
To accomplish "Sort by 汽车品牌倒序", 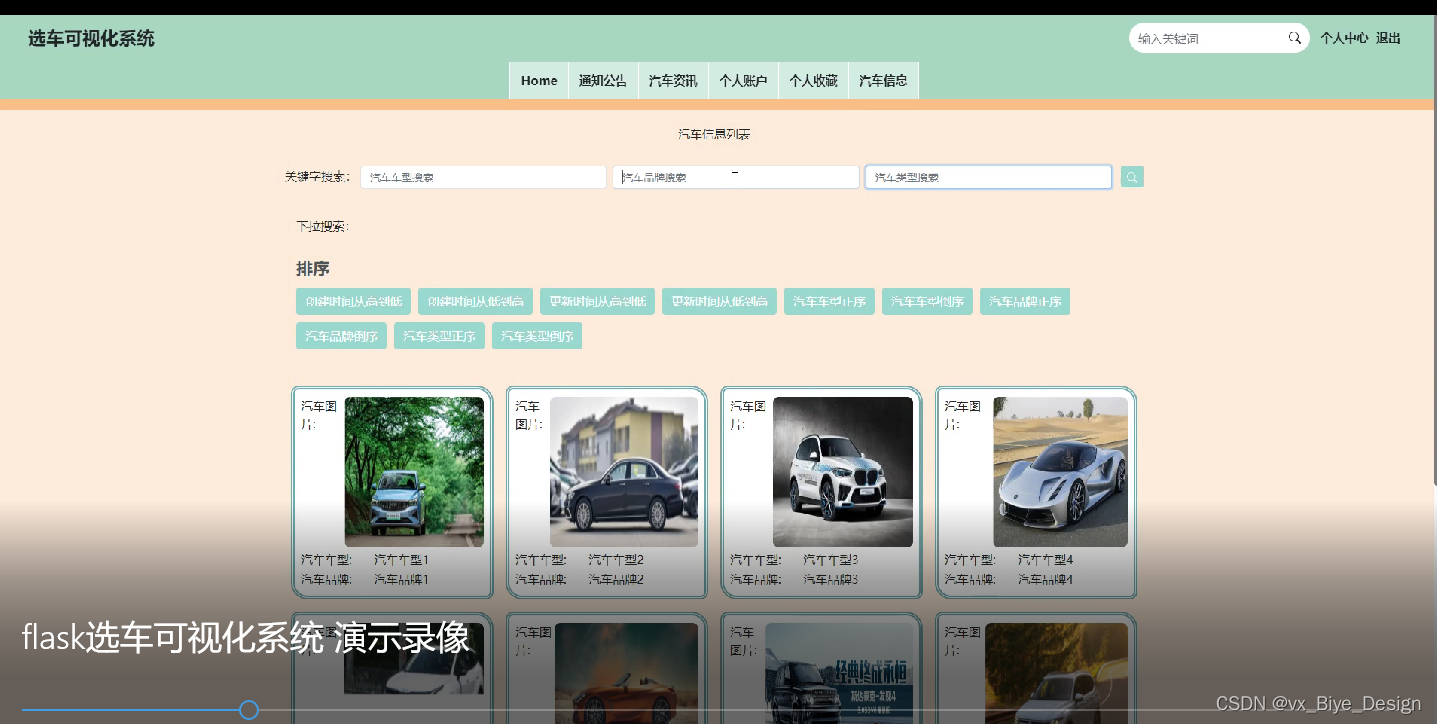I will coord(341,336).
